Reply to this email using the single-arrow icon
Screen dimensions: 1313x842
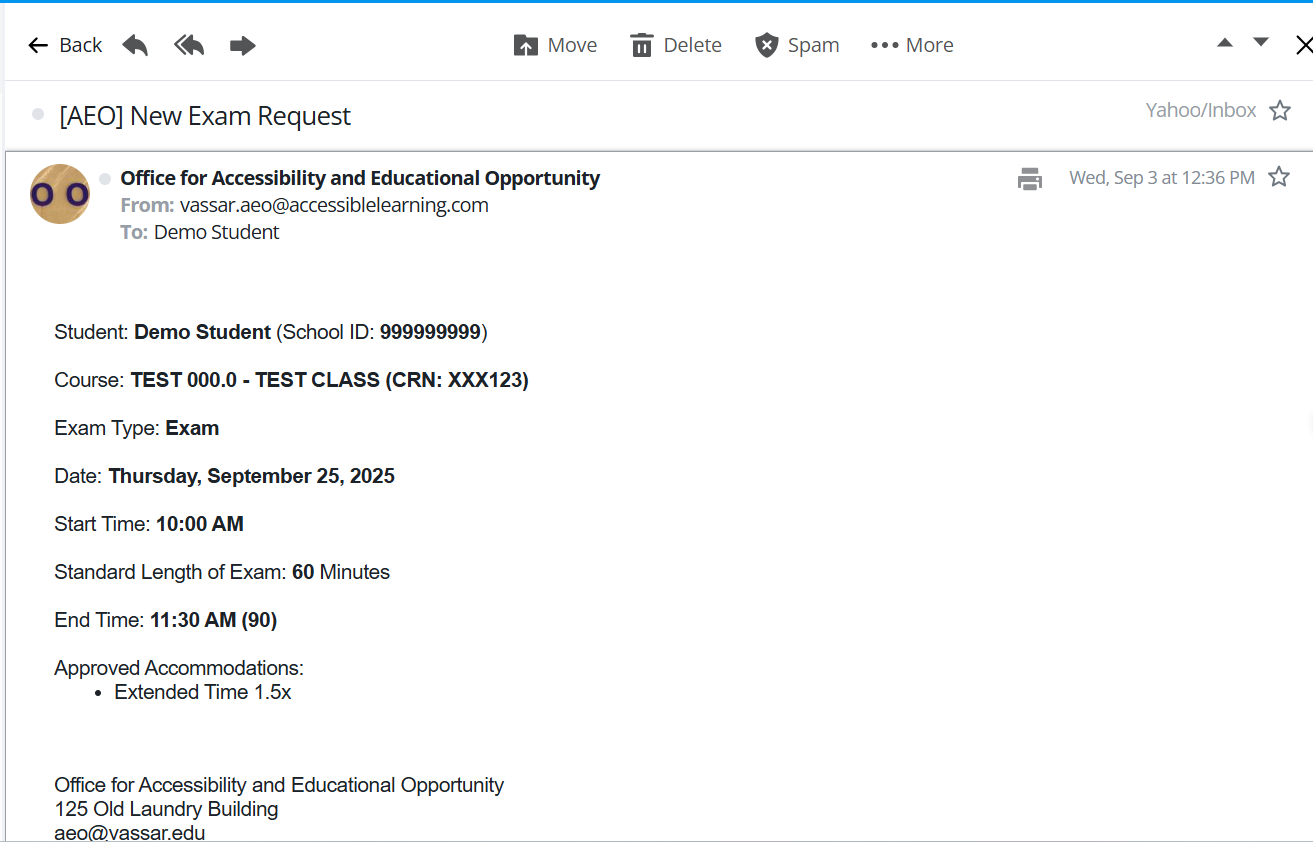135,45
